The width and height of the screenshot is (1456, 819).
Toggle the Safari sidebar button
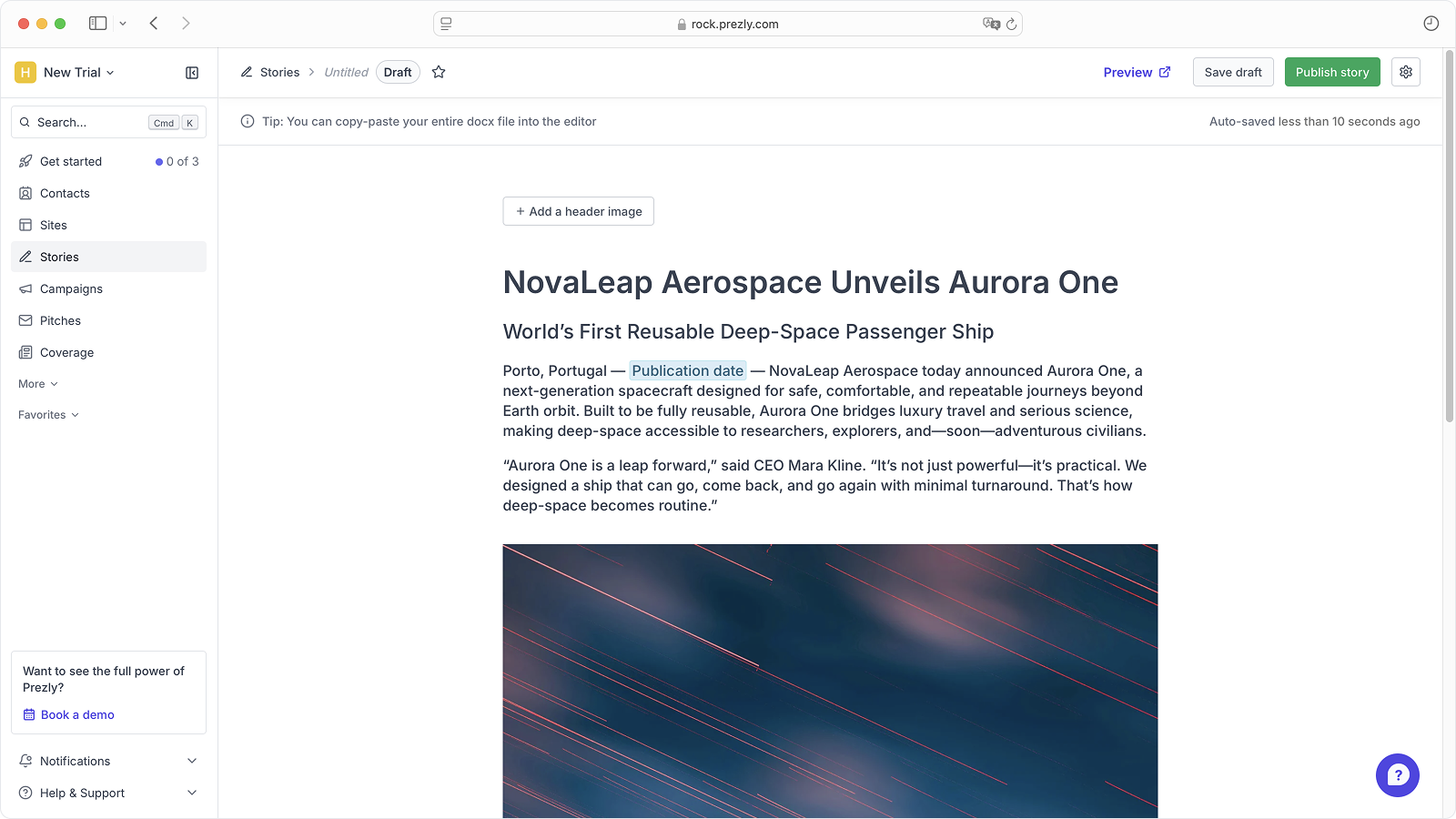coord(97,24)
